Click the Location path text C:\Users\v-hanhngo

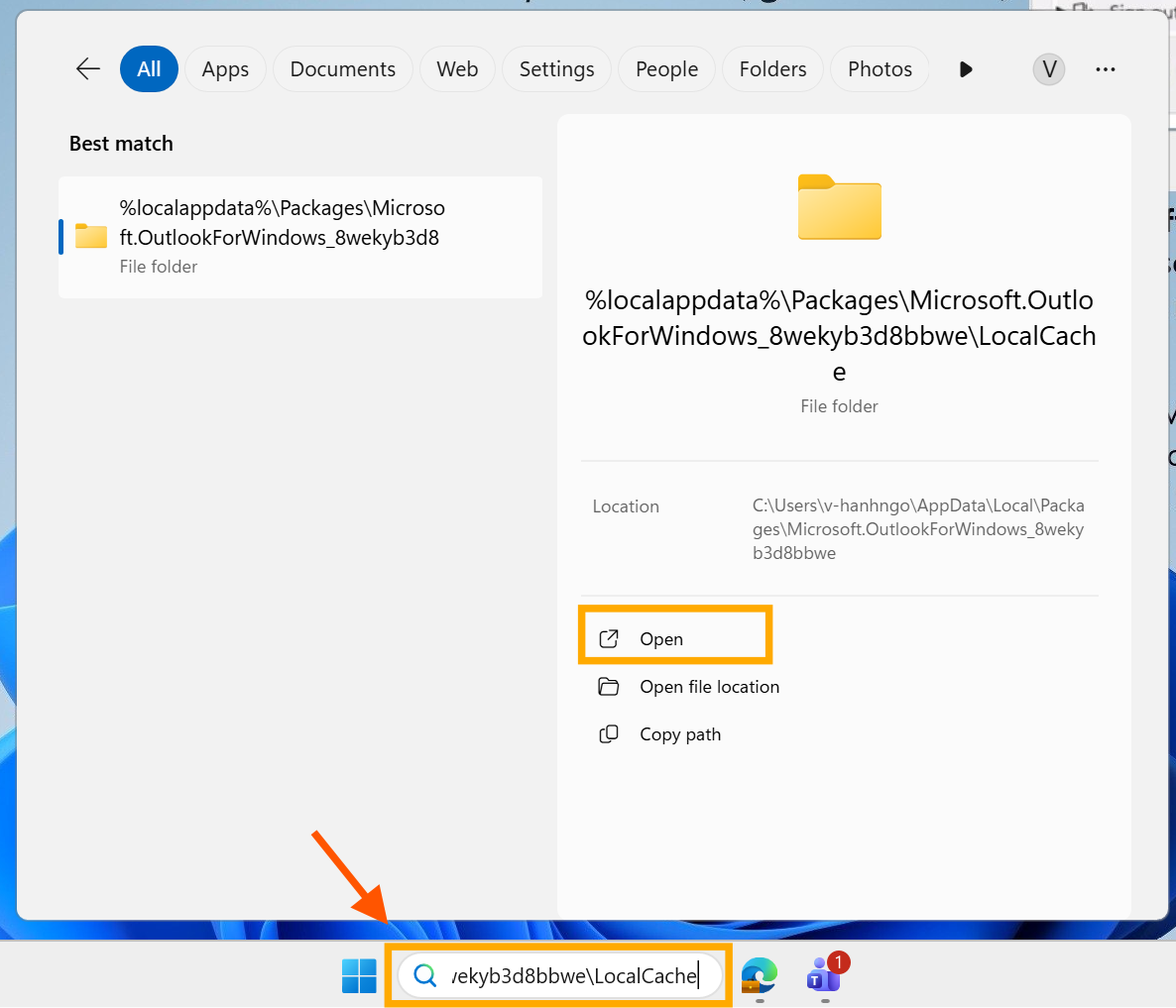click(919, 529)
